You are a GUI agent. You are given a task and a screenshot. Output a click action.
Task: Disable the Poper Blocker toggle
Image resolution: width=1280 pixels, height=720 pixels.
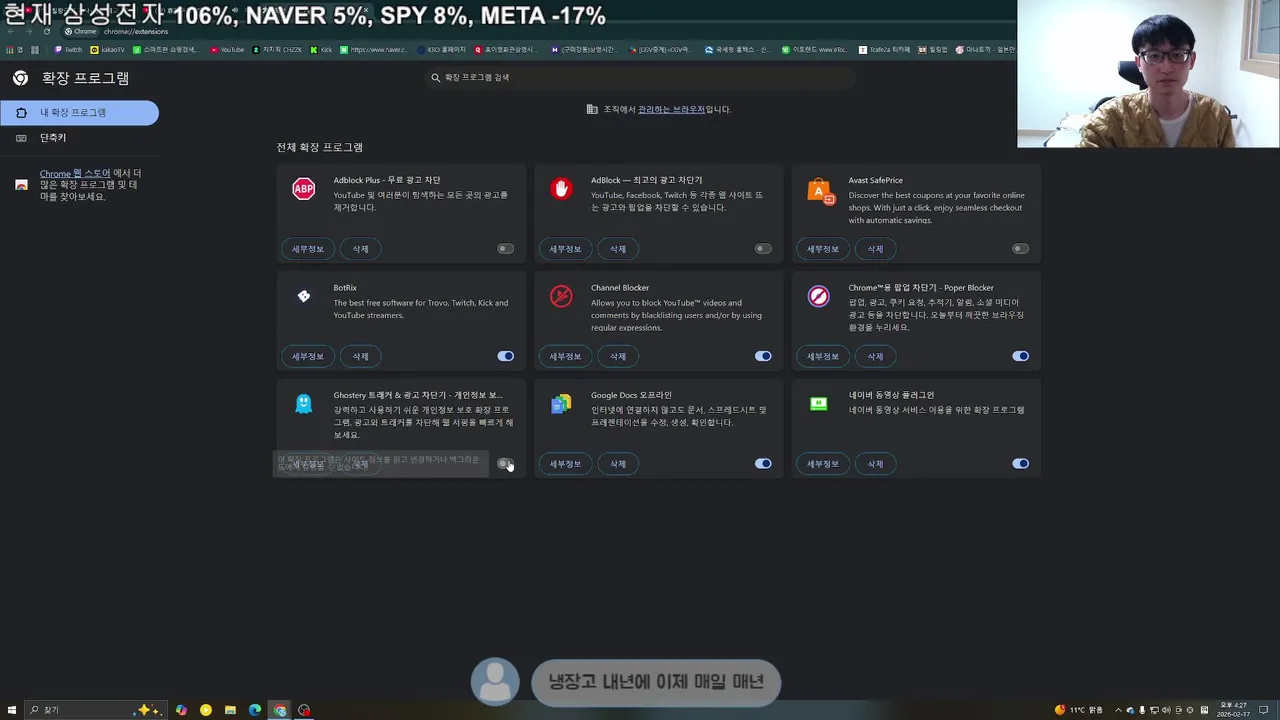click(1020, 356)
